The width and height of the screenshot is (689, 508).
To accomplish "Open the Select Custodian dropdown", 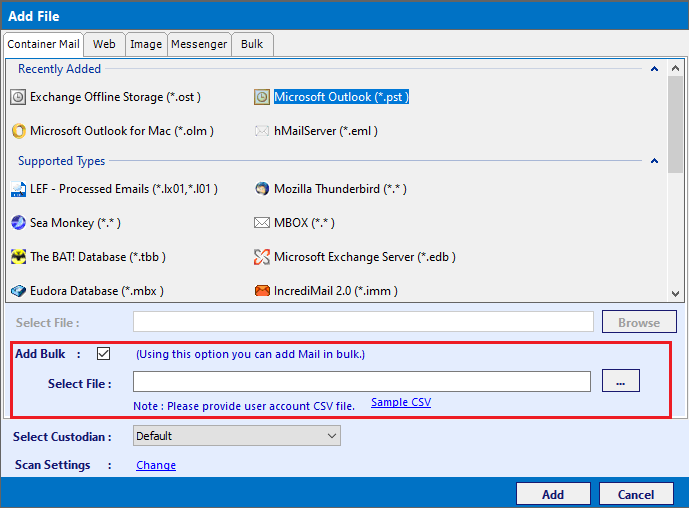I will coord(237,436).
